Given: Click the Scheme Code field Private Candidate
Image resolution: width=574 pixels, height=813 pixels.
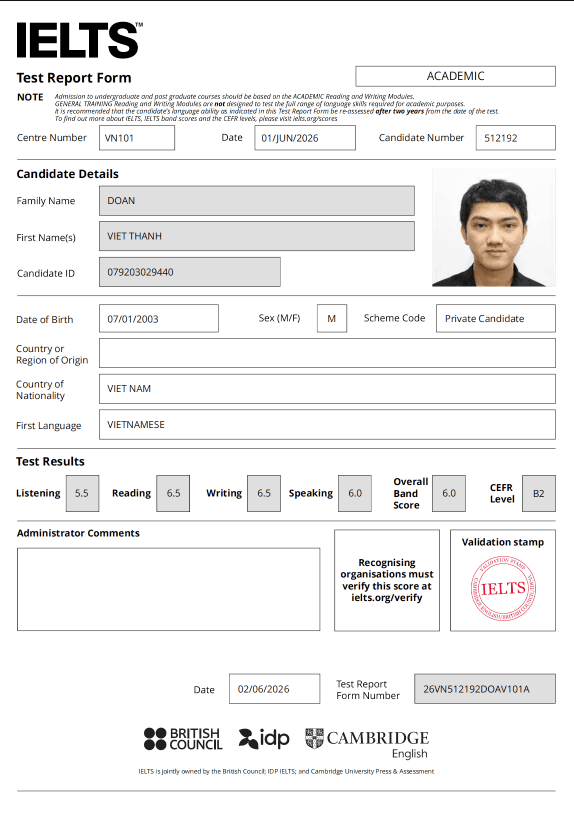Looking at the screenshot, I should pos(496,318).
